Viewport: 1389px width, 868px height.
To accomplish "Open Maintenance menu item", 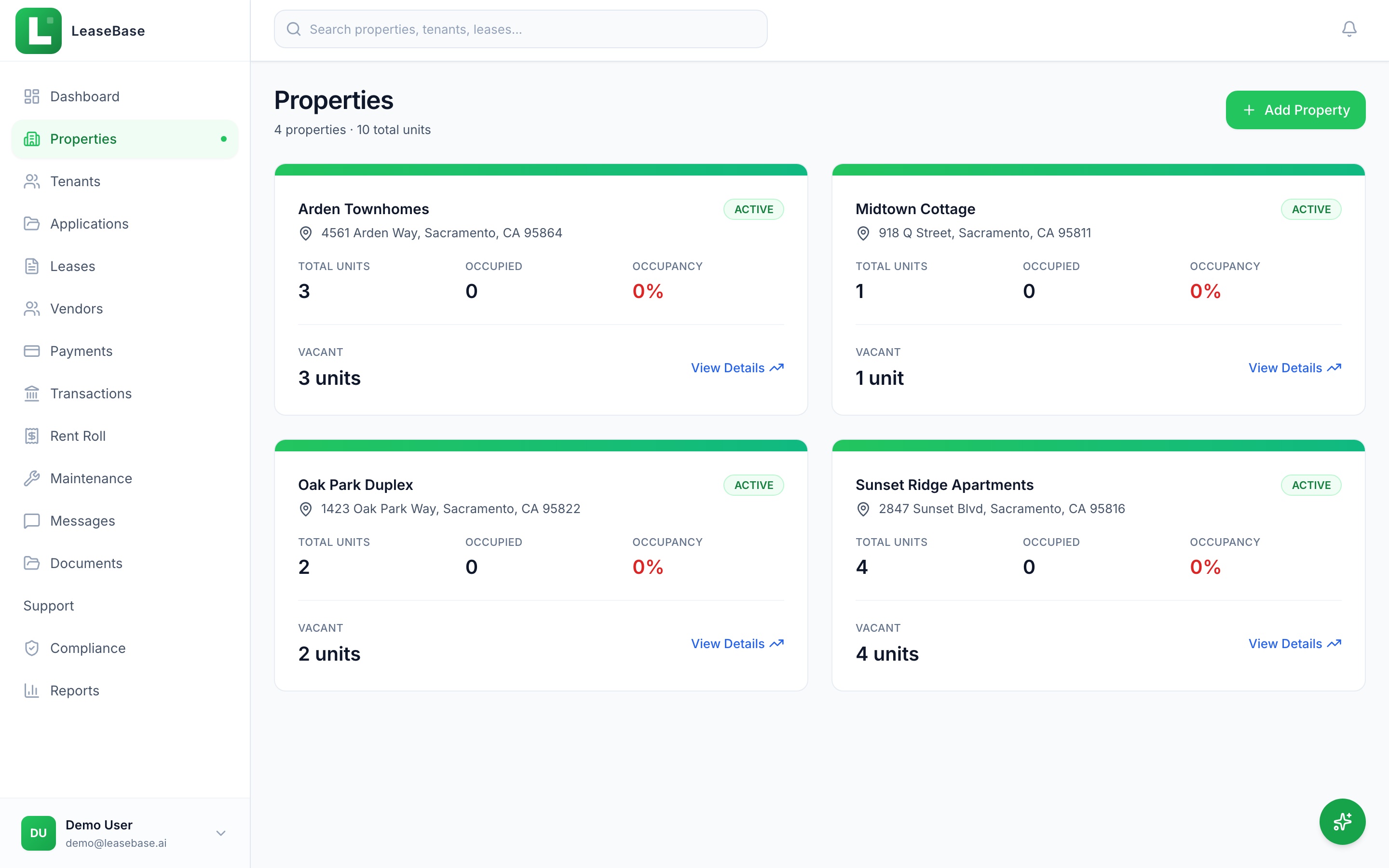I will pyautogui.click(x=124, y=478).
